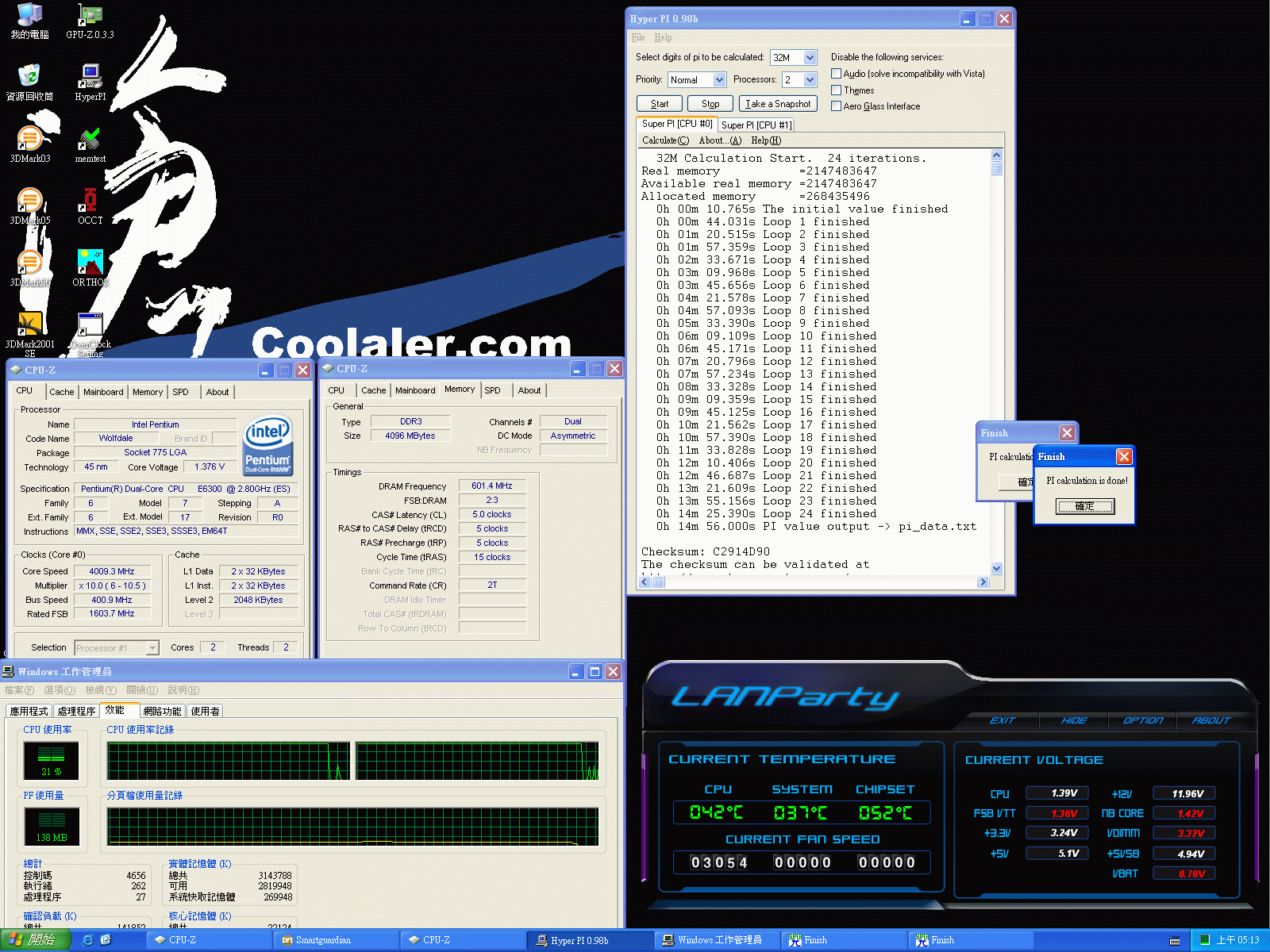Launch the 3DMark2001 SE desktop shortcut
Screen dimensions: 1270x952
[29, 334]
